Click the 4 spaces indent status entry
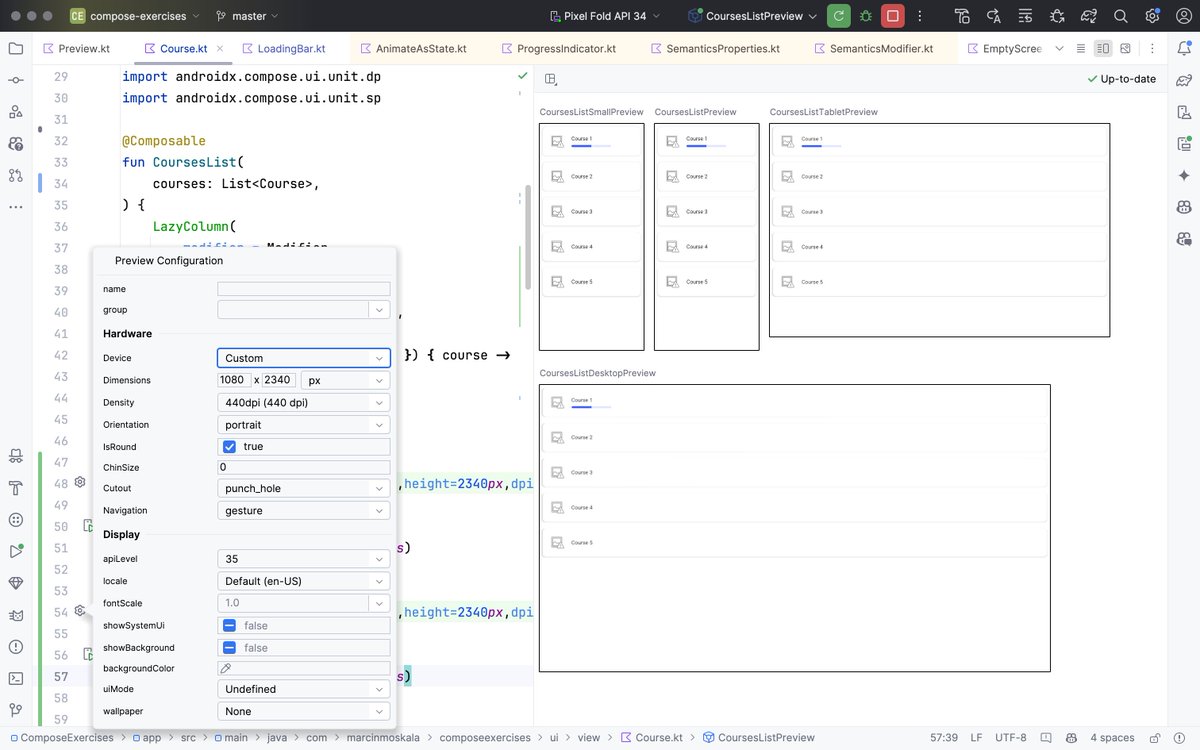Image resolution: width=1200 pixels, height=750 pixels. click(x=1112, y=738)
